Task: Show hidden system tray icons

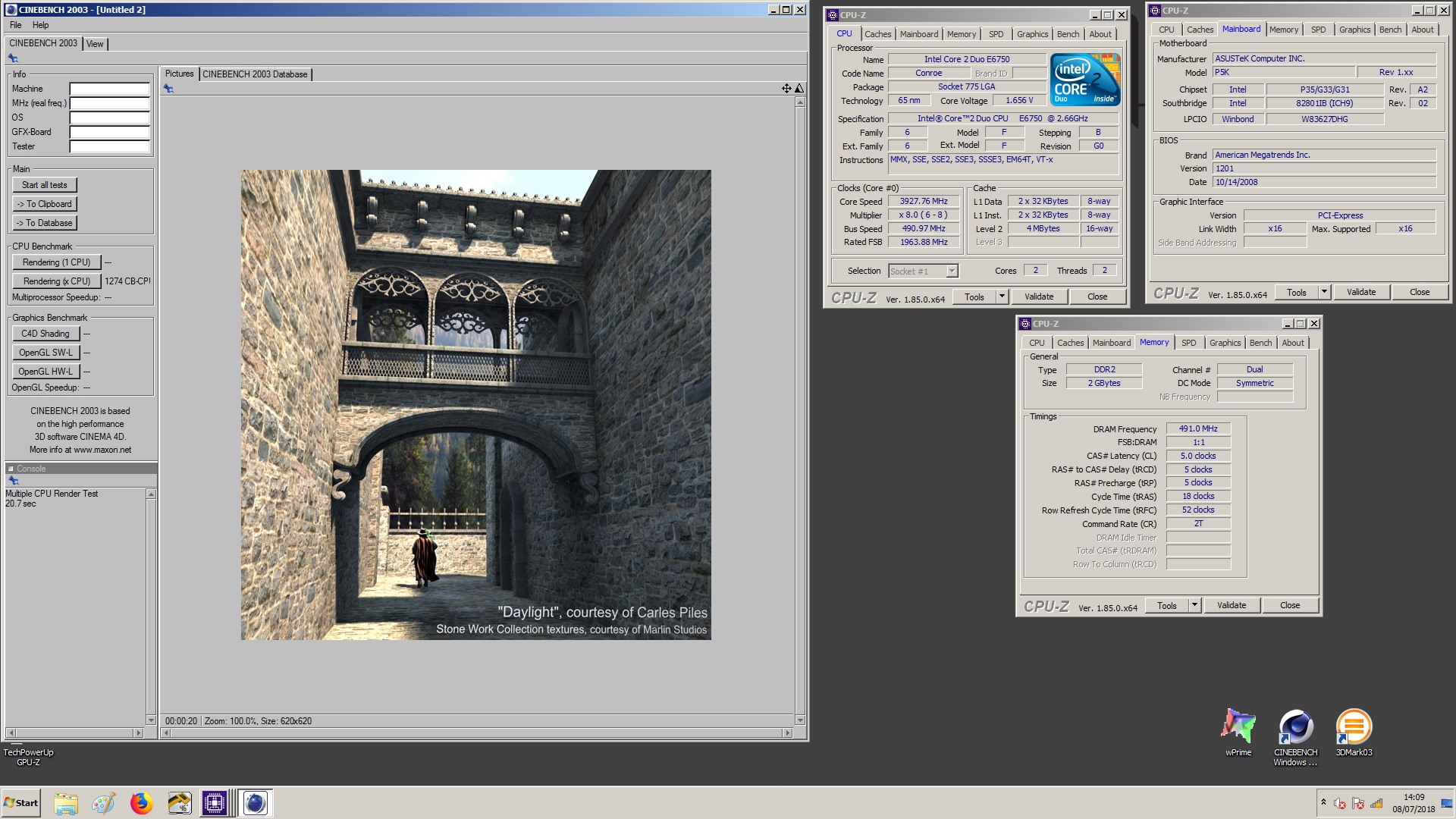Action: pyautogui.click(x=1323, y=802)
